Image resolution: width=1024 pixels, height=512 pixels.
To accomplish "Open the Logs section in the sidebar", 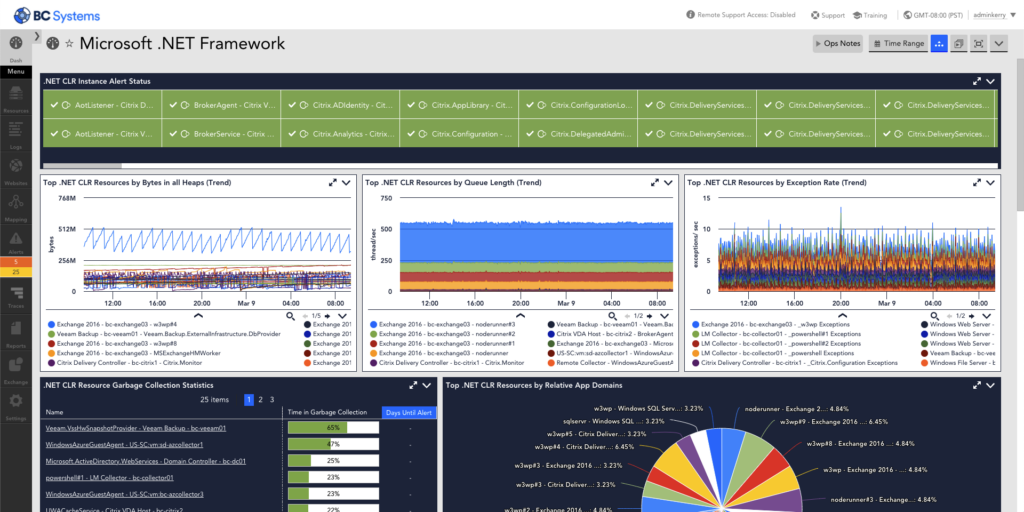I will [x=16, y=135].
